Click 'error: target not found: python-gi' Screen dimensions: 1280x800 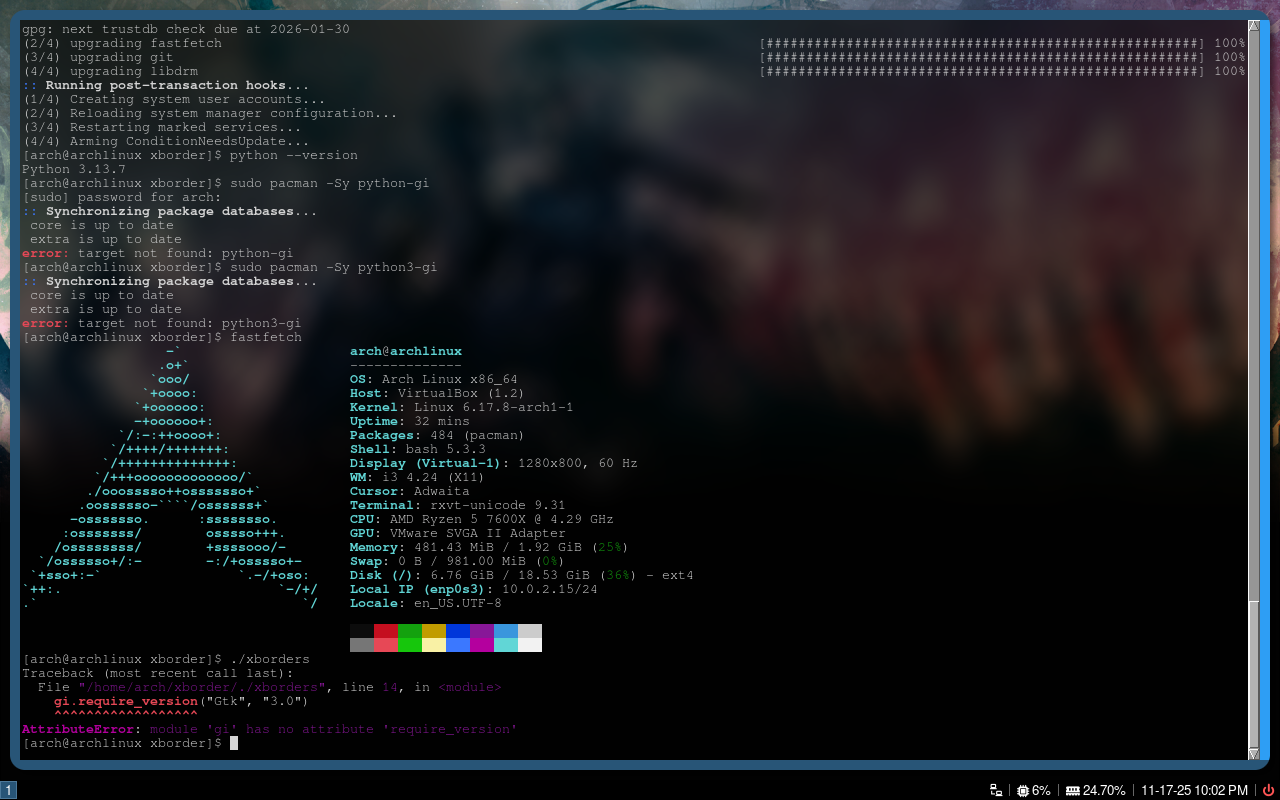tap(158, 253)
